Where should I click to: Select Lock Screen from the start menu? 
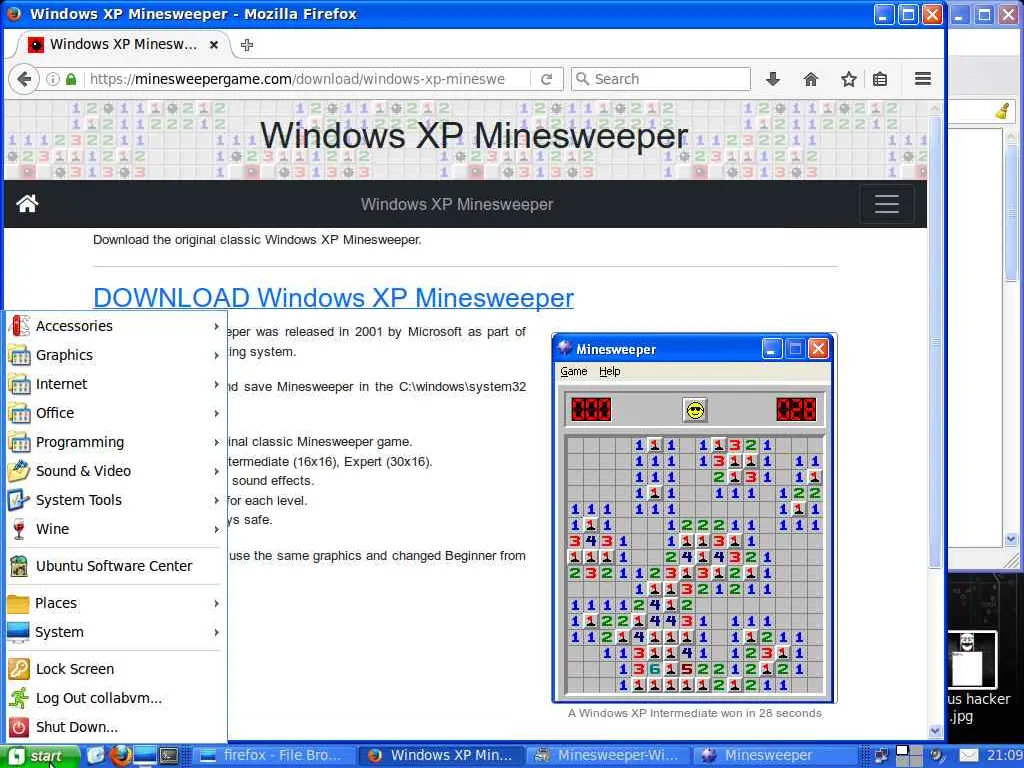tap(116, 669)
